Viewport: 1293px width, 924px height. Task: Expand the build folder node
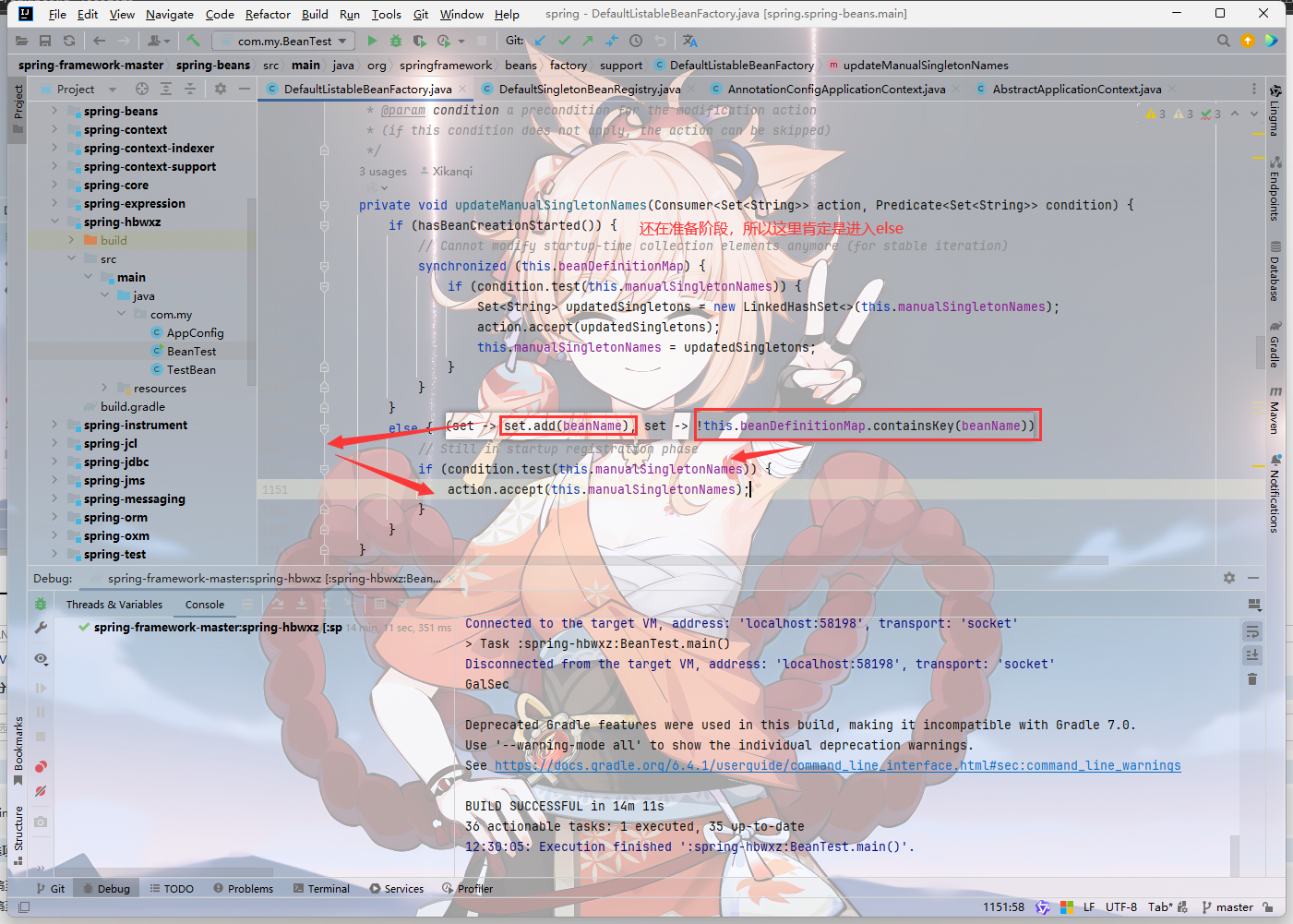(x=71, y=240)
